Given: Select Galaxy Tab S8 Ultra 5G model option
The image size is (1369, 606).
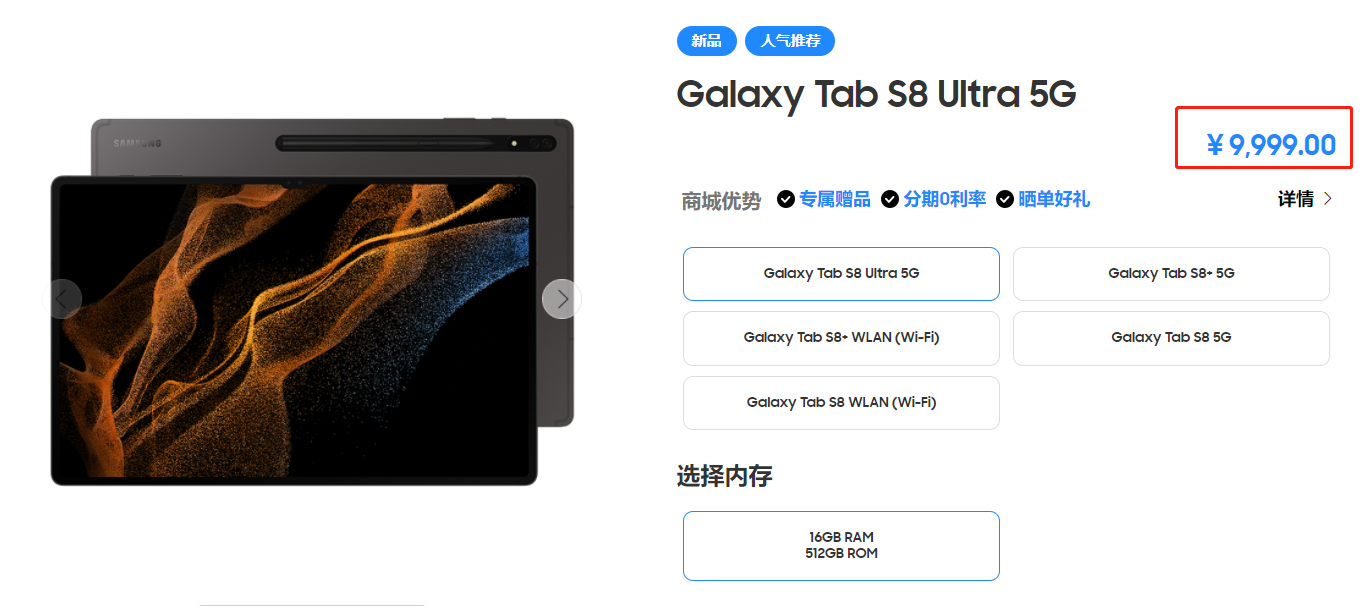Looking at the screenshot, I should (x=841, y=273).
